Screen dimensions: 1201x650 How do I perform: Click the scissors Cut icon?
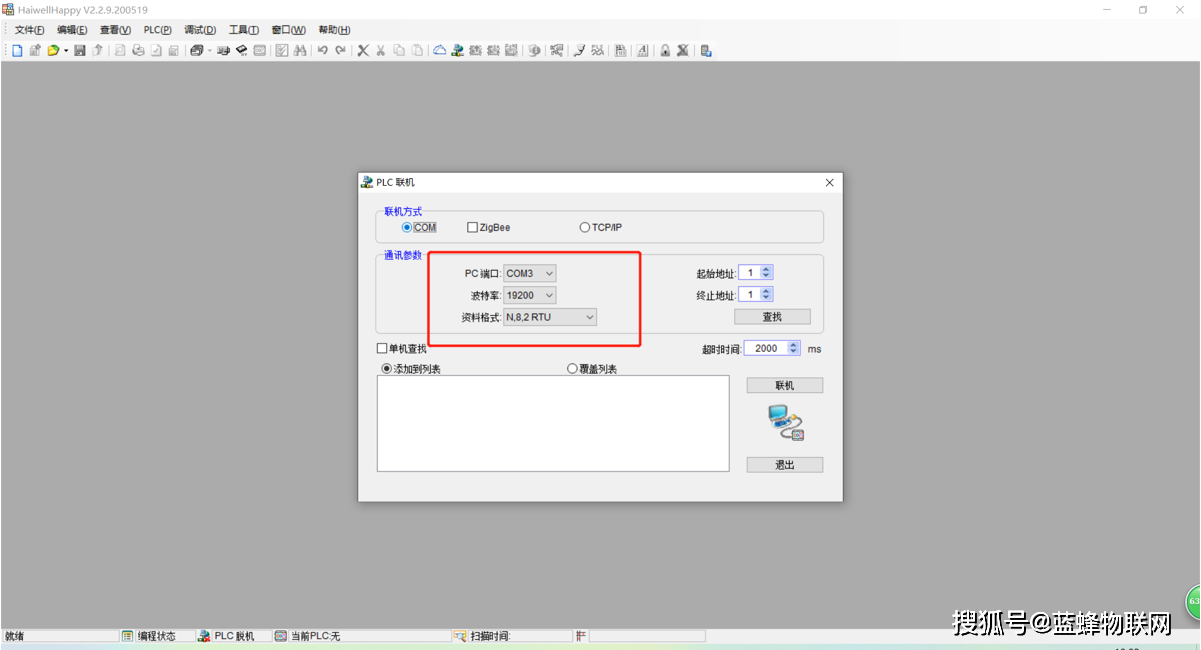pyautogui.click(x=380, y=50)
